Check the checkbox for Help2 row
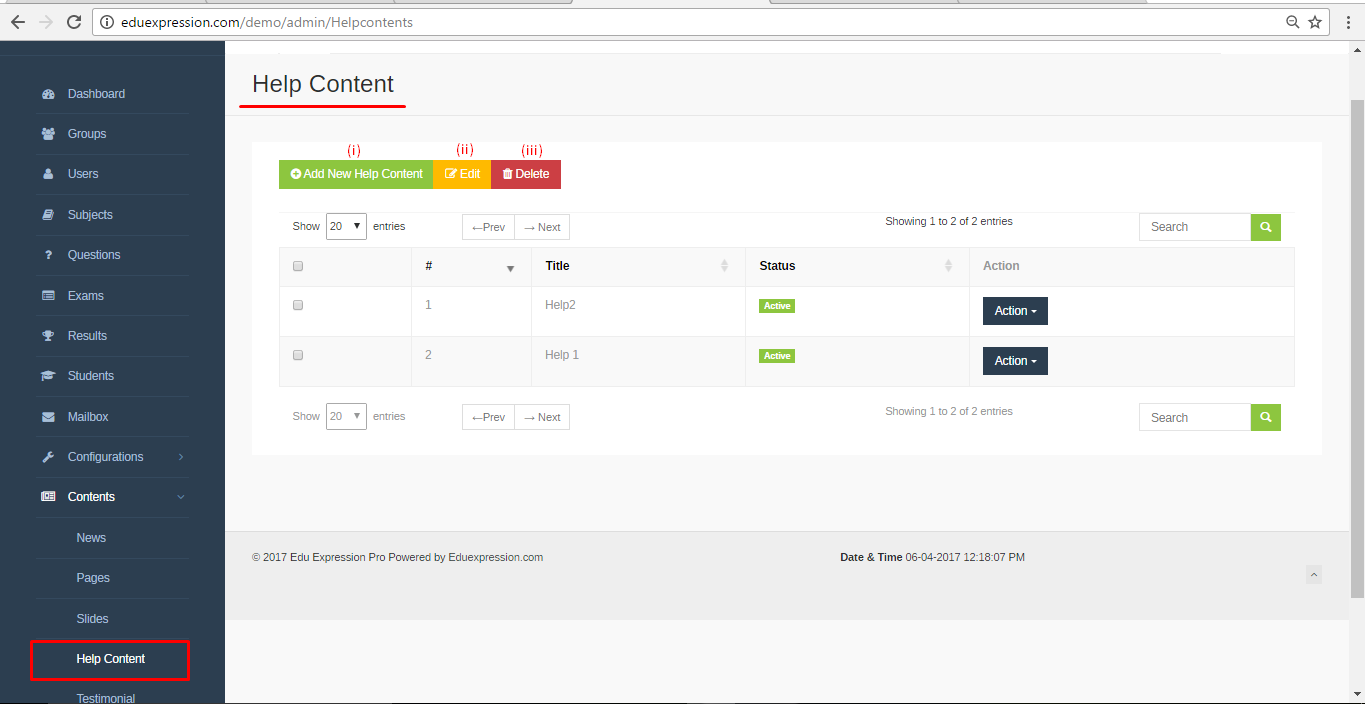 click(x=298, y=305)
